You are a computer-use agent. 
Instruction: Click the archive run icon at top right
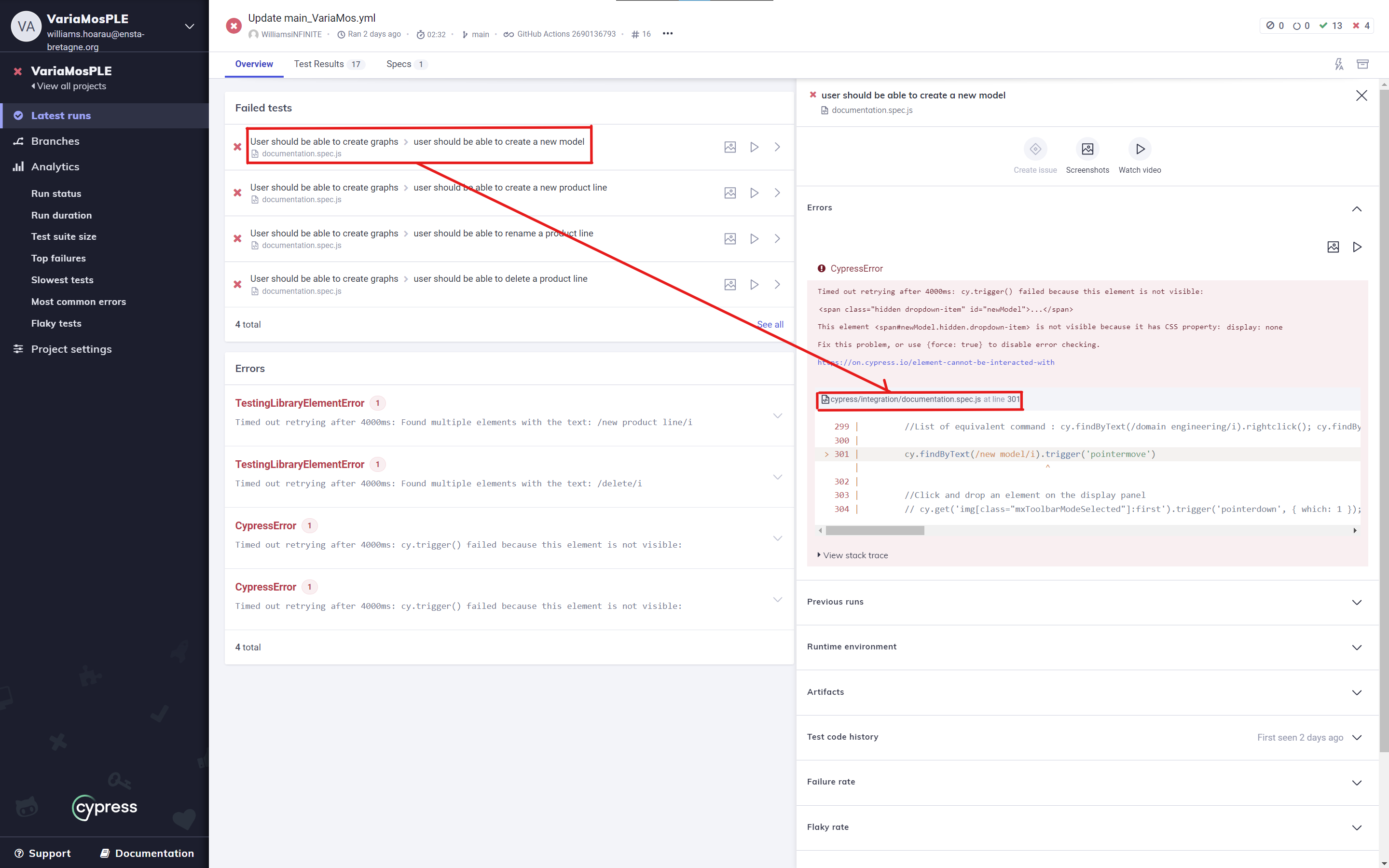point(1362,64)
